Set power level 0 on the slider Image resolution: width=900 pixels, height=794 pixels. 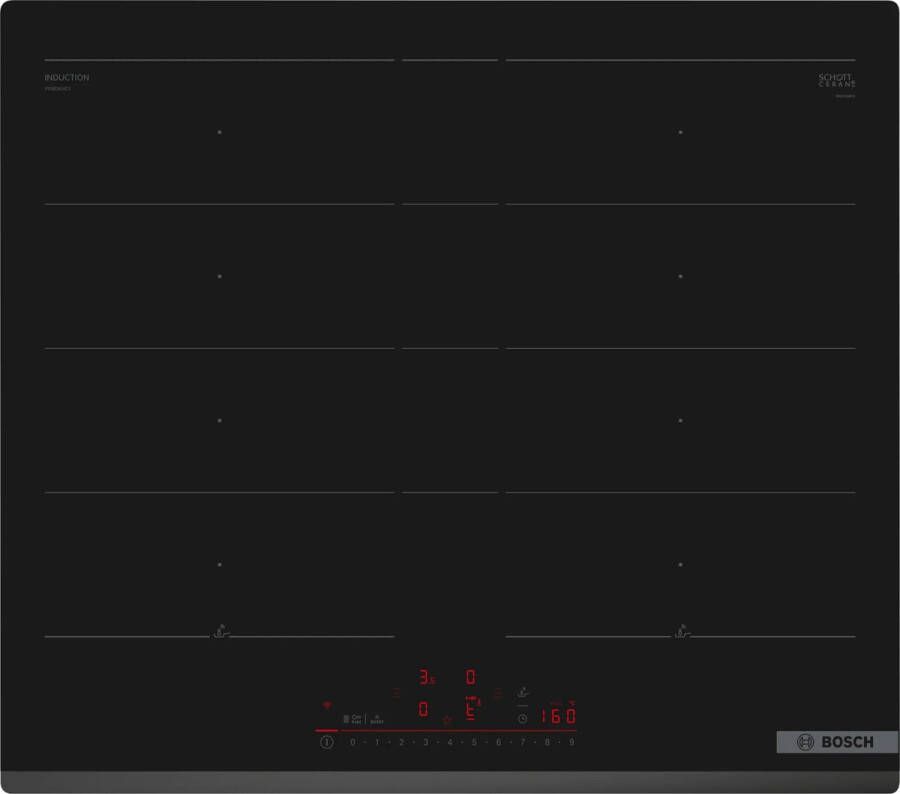(352, 742)
